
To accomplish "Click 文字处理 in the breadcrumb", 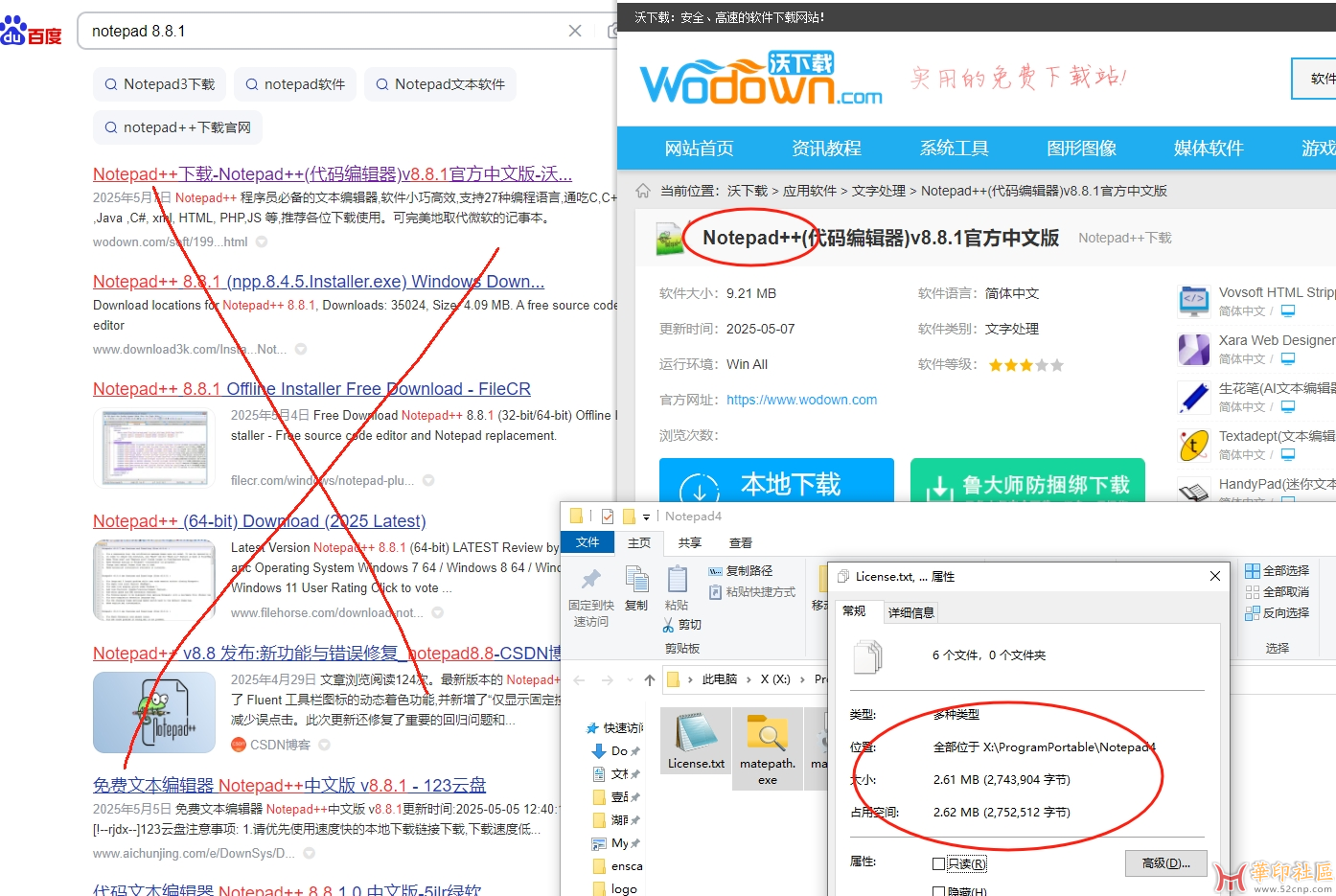I will click(879, 191).
